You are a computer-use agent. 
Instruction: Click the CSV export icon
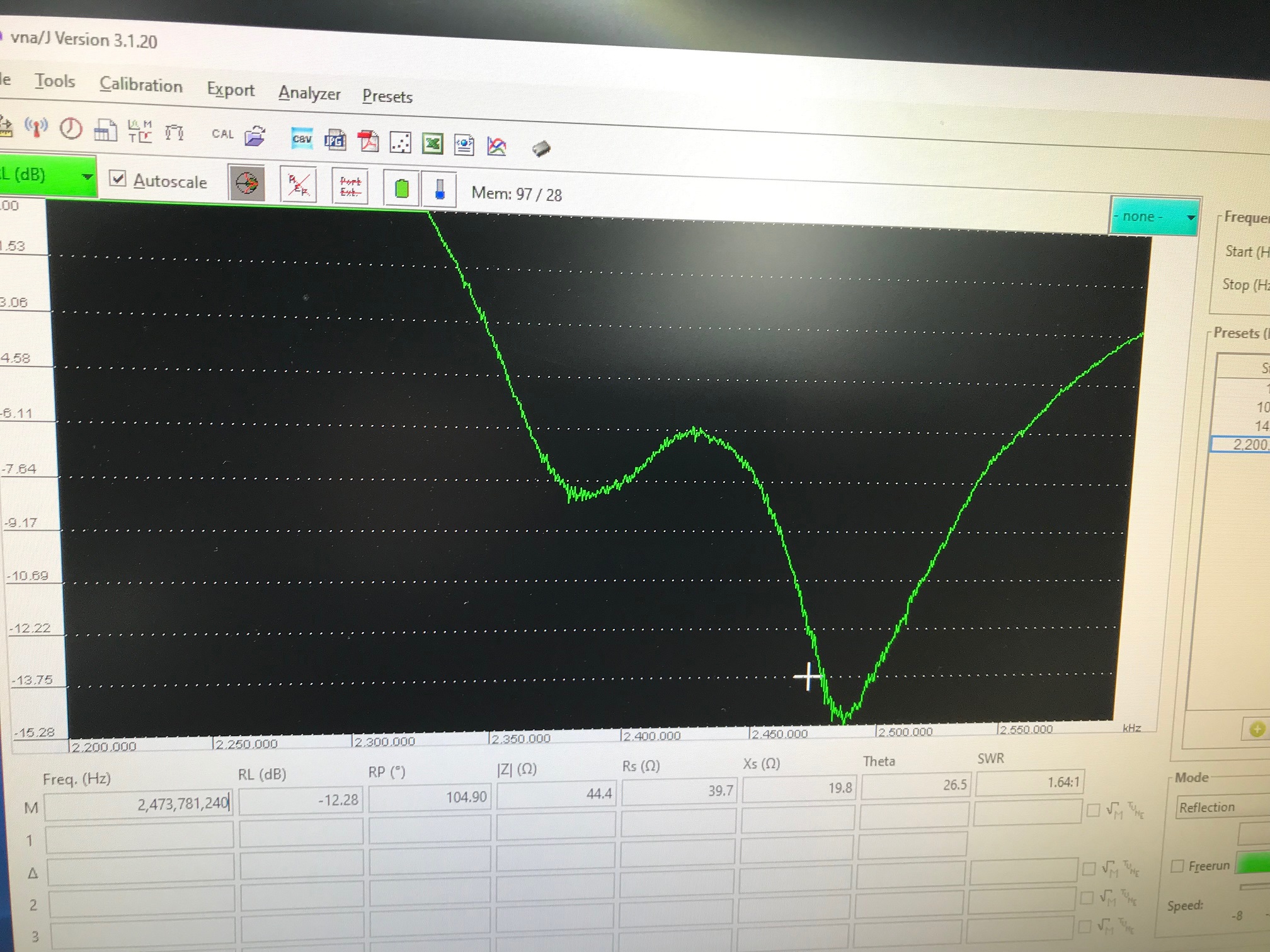302,139
